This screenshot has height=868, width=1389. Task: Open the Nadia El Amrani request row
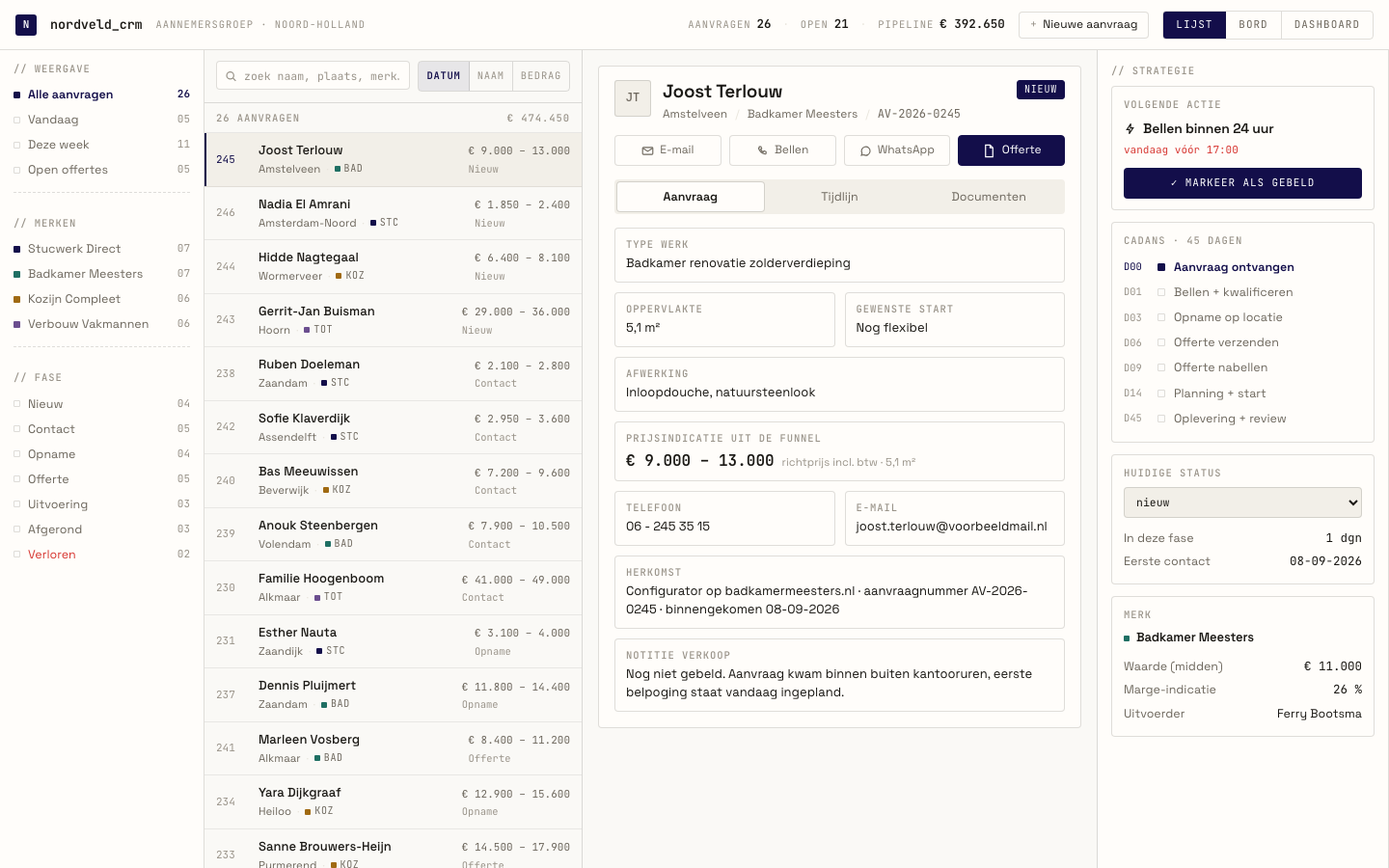[x=393, y=213]
